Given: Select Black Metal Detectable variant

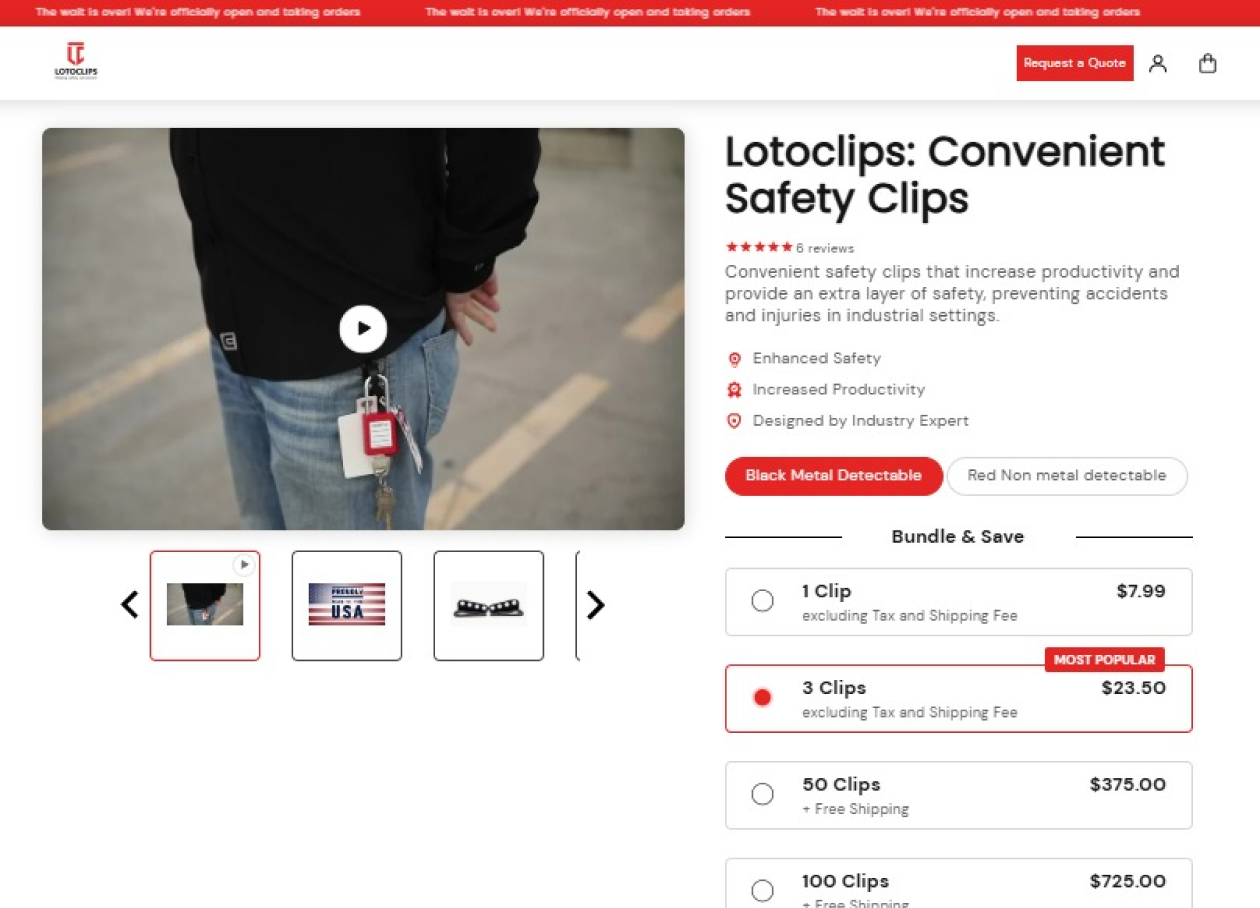Looking at the screenshot, I should [x=834, y=476].
